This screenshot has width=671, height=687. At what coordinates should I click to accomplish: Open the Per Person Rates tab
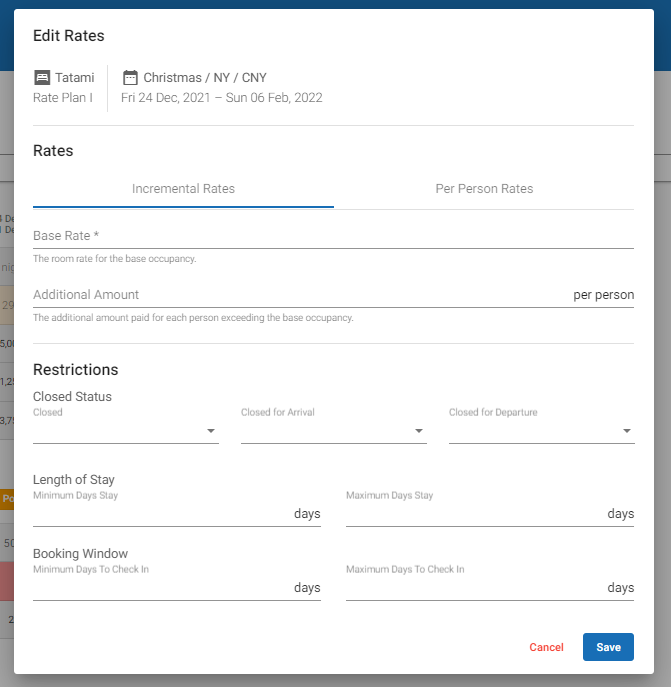point(484,189)
